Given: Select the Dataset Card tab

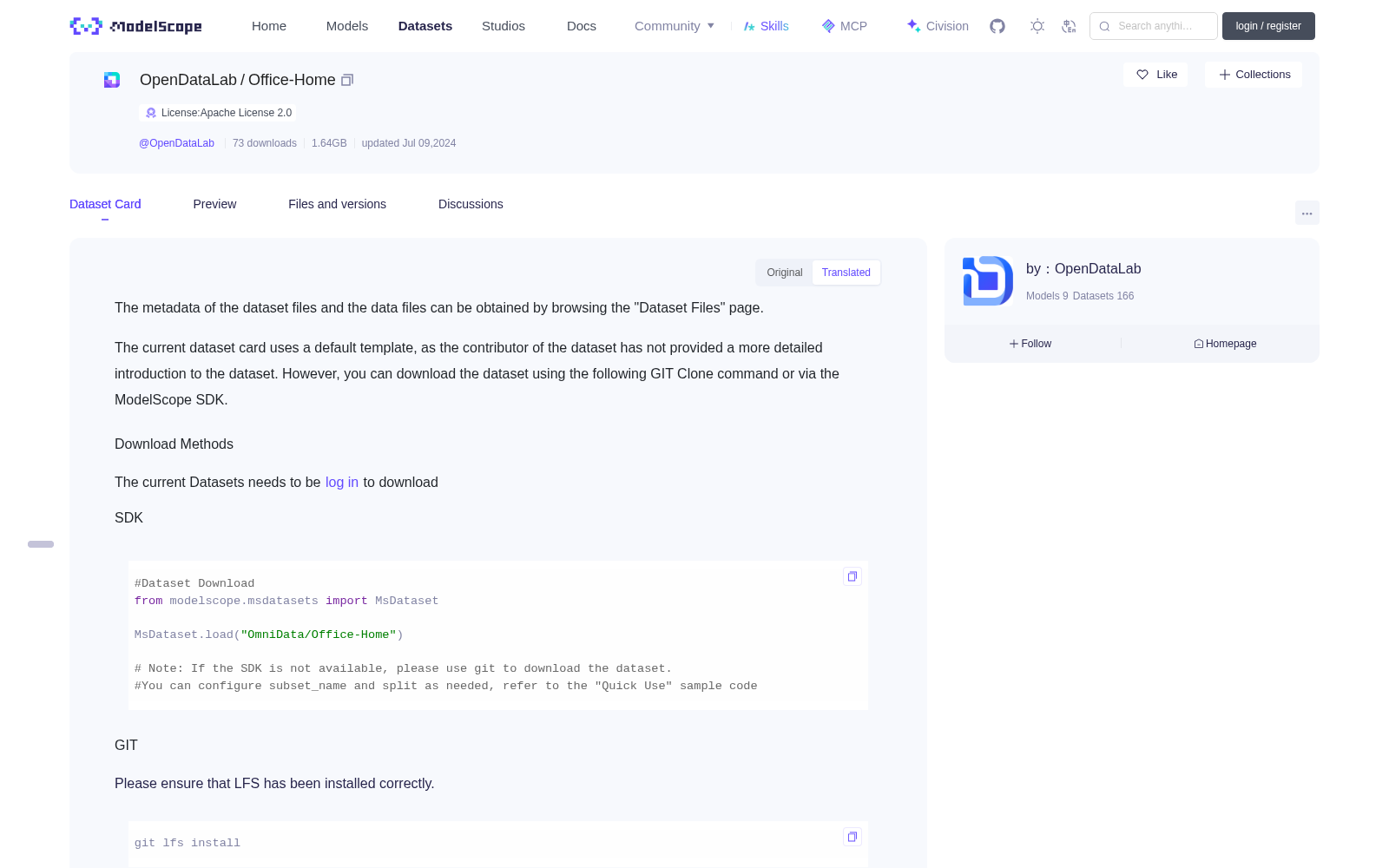Looking at the screenshot, I should click(105, 204).
